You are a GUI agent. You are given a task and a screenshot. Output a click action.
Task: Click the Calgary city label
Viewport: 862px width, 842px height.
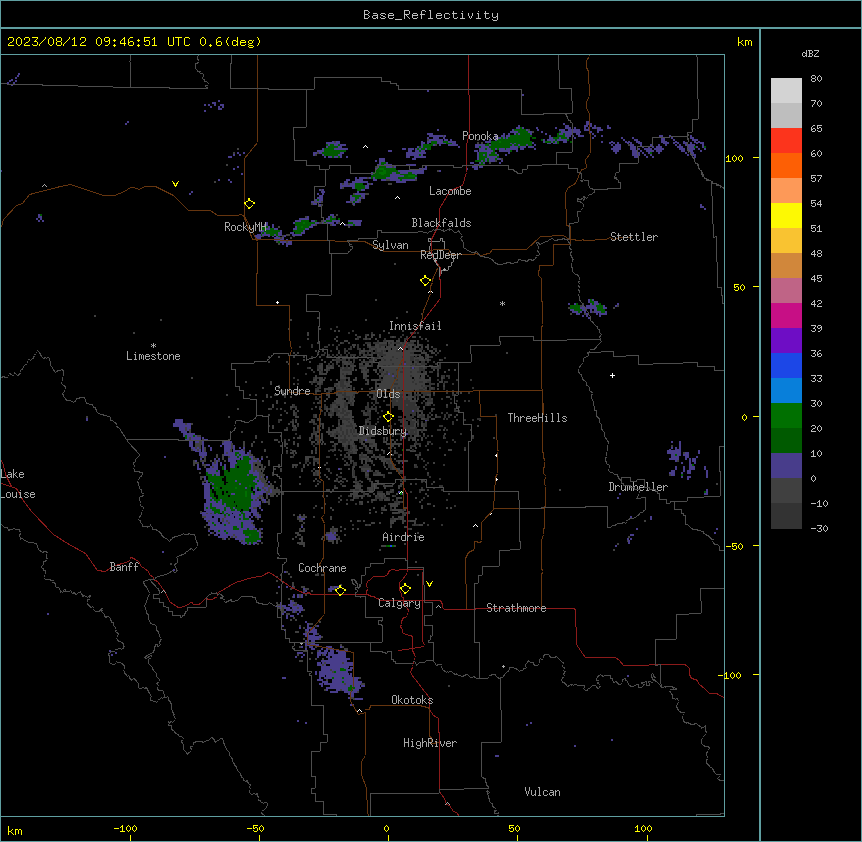coord(400,603)
